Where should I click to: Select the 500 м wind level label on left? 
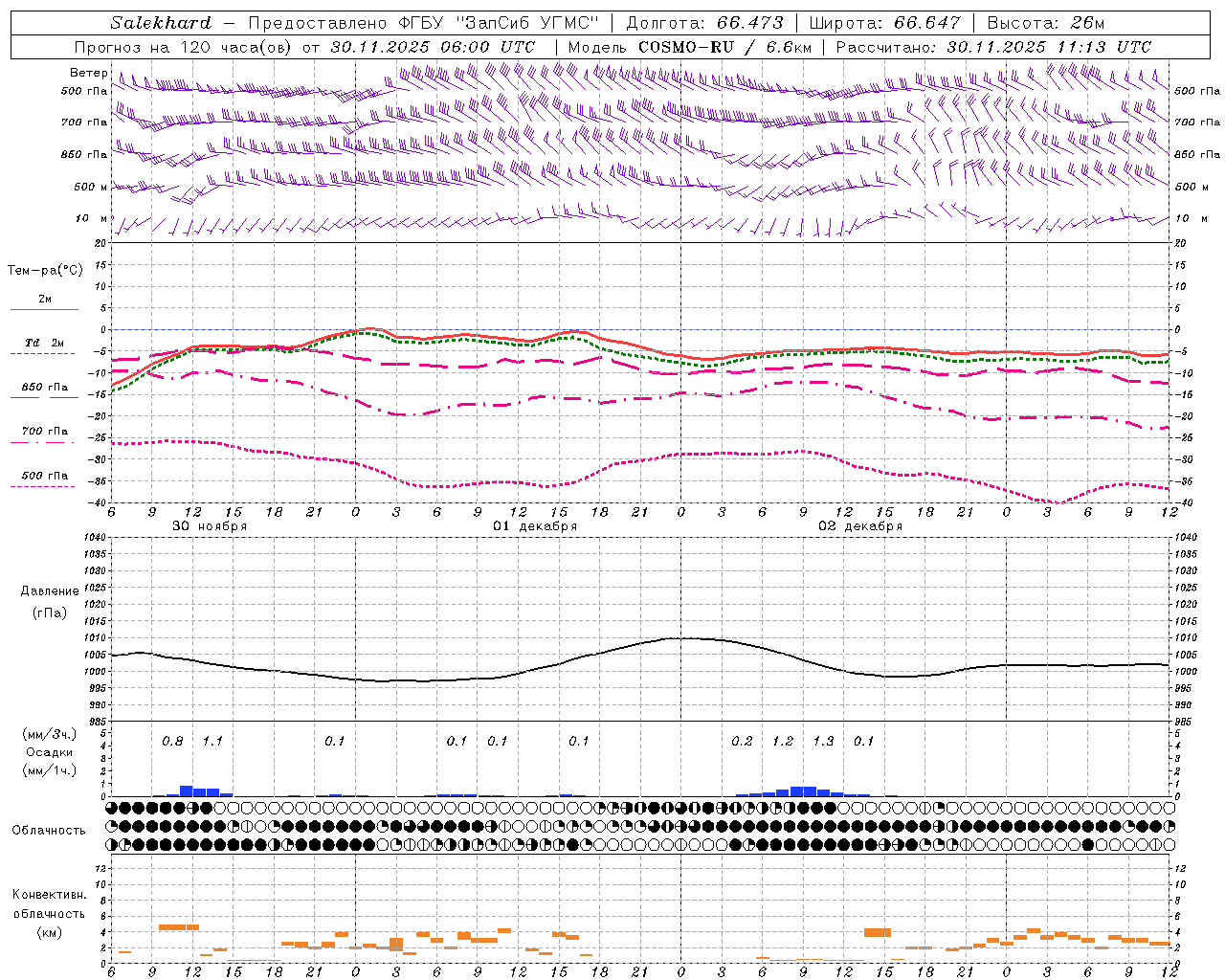pyautogui.click(x=92, y=187)
